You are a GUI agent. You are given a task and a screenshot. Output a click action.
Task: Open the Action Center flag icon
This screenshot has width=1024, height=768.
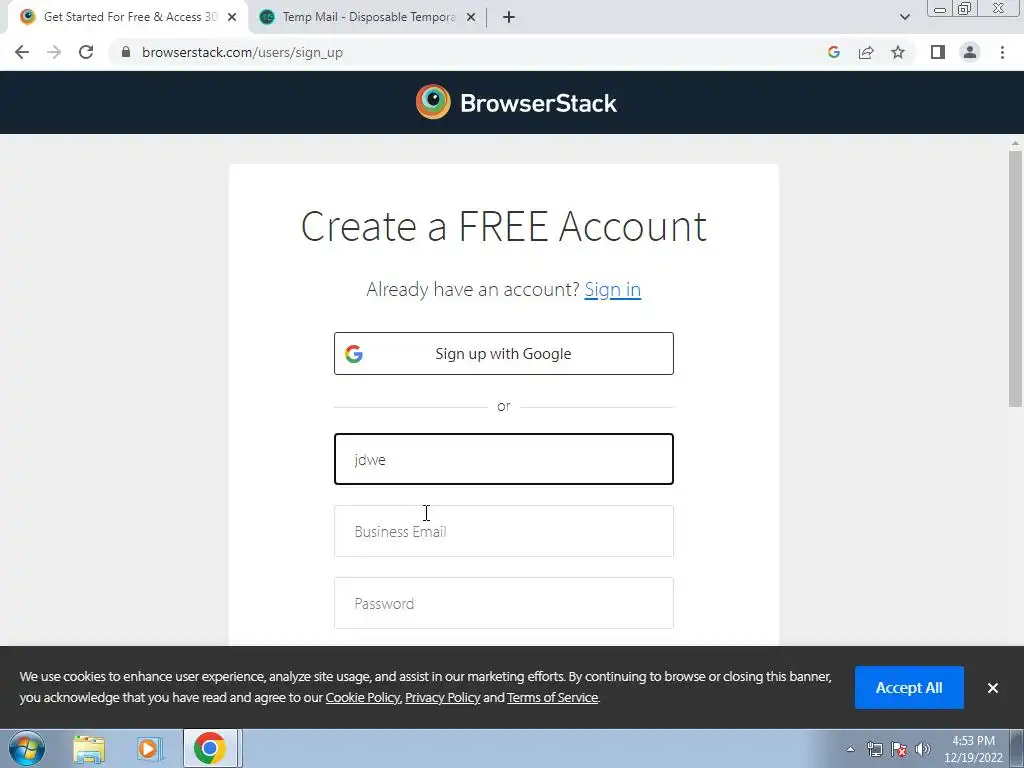899,749
